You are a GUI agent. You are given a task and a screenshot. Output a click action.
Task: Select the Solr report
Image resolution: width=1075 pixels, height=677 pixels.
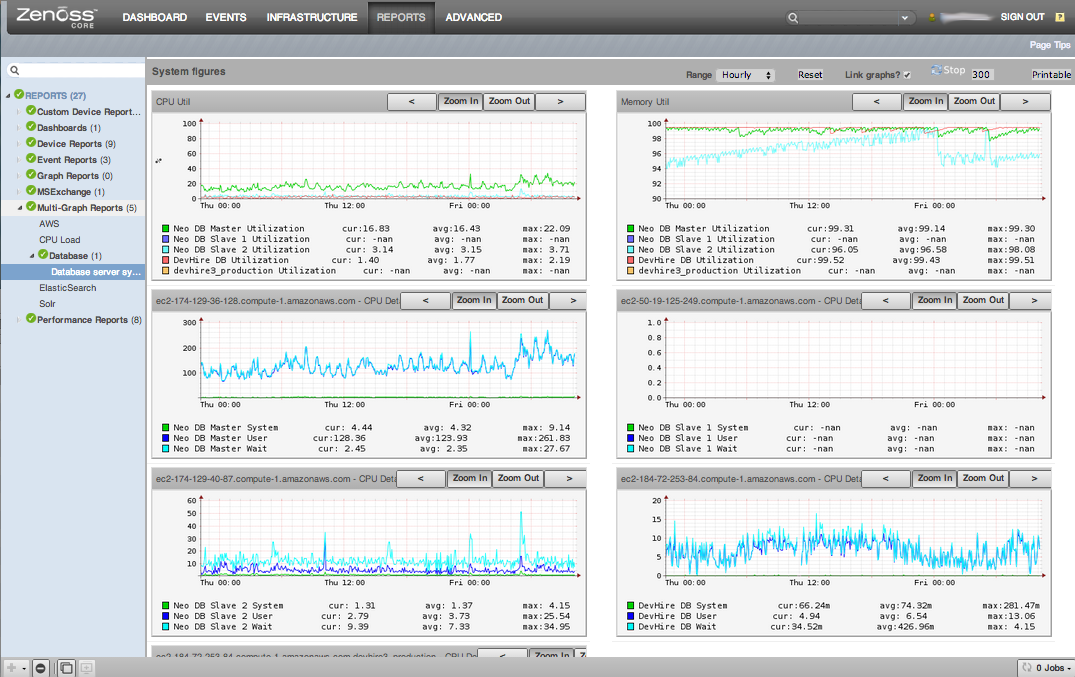coord(47,303)
